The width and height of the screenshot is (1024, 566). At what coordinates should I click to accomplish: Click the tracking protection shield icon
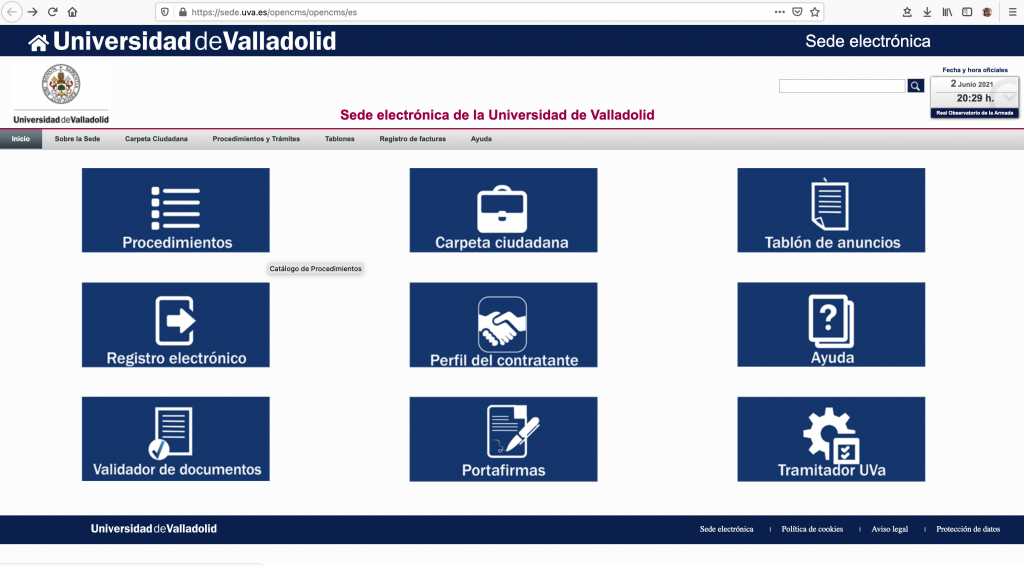pos(165,12)
